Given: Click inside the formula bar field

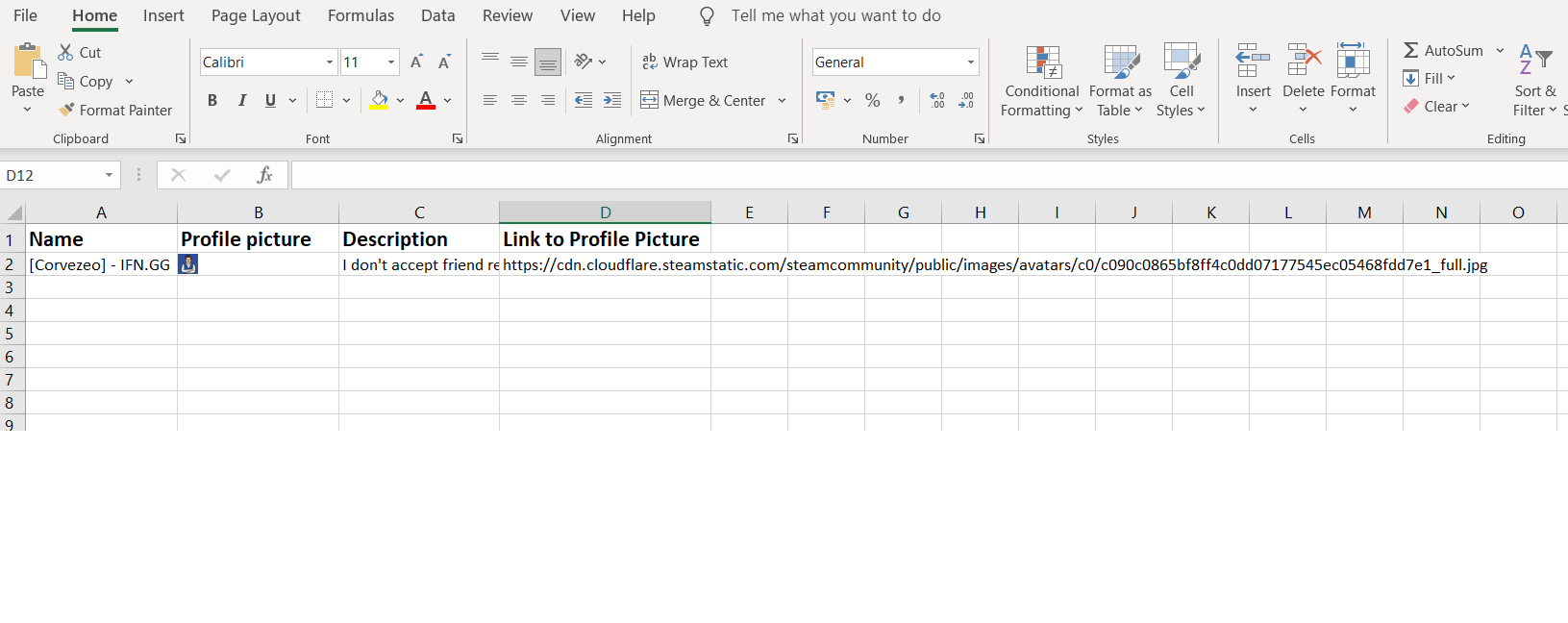Looking at the screenshot, I should coord(923,175).
